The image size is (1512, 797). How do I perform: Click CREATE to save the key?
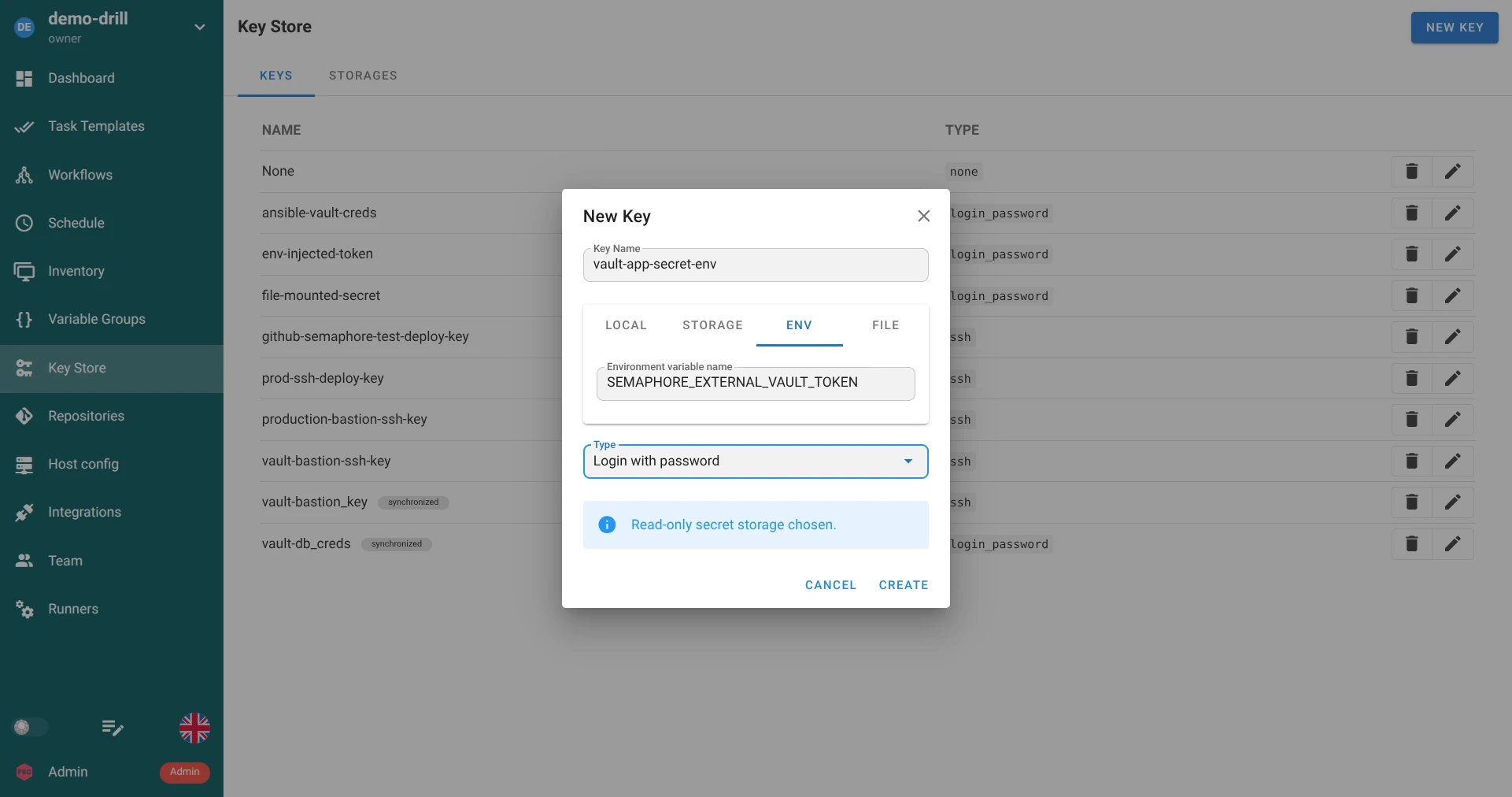(904, 585)
